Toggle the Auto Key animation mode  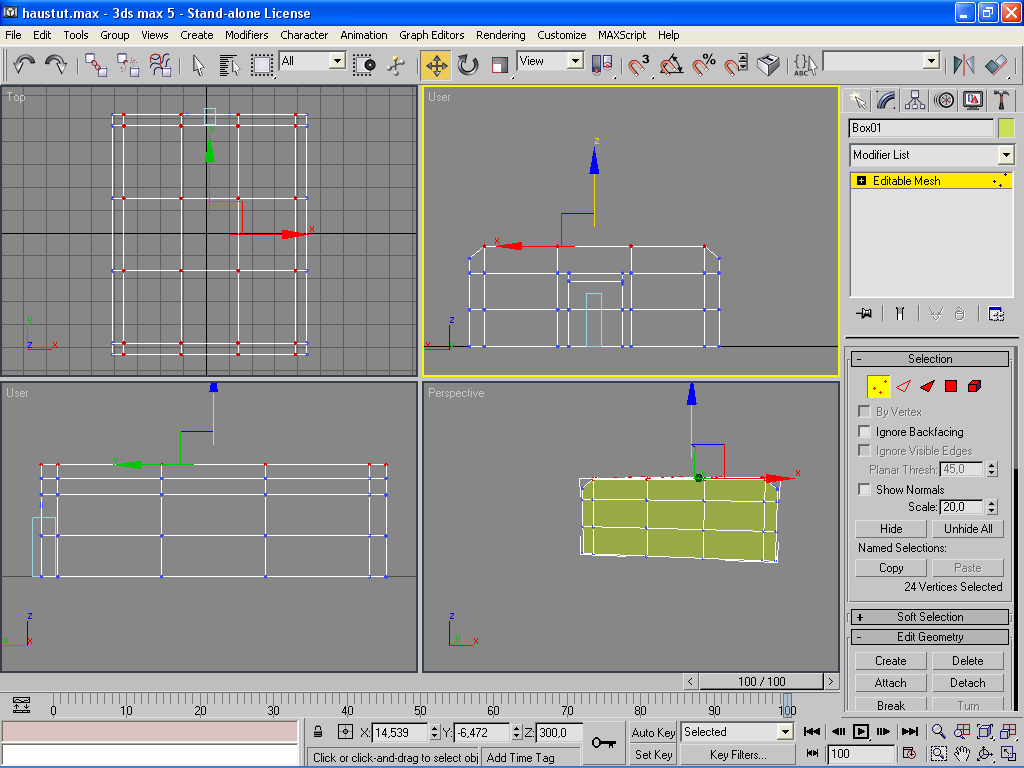(x=654, y=732)
